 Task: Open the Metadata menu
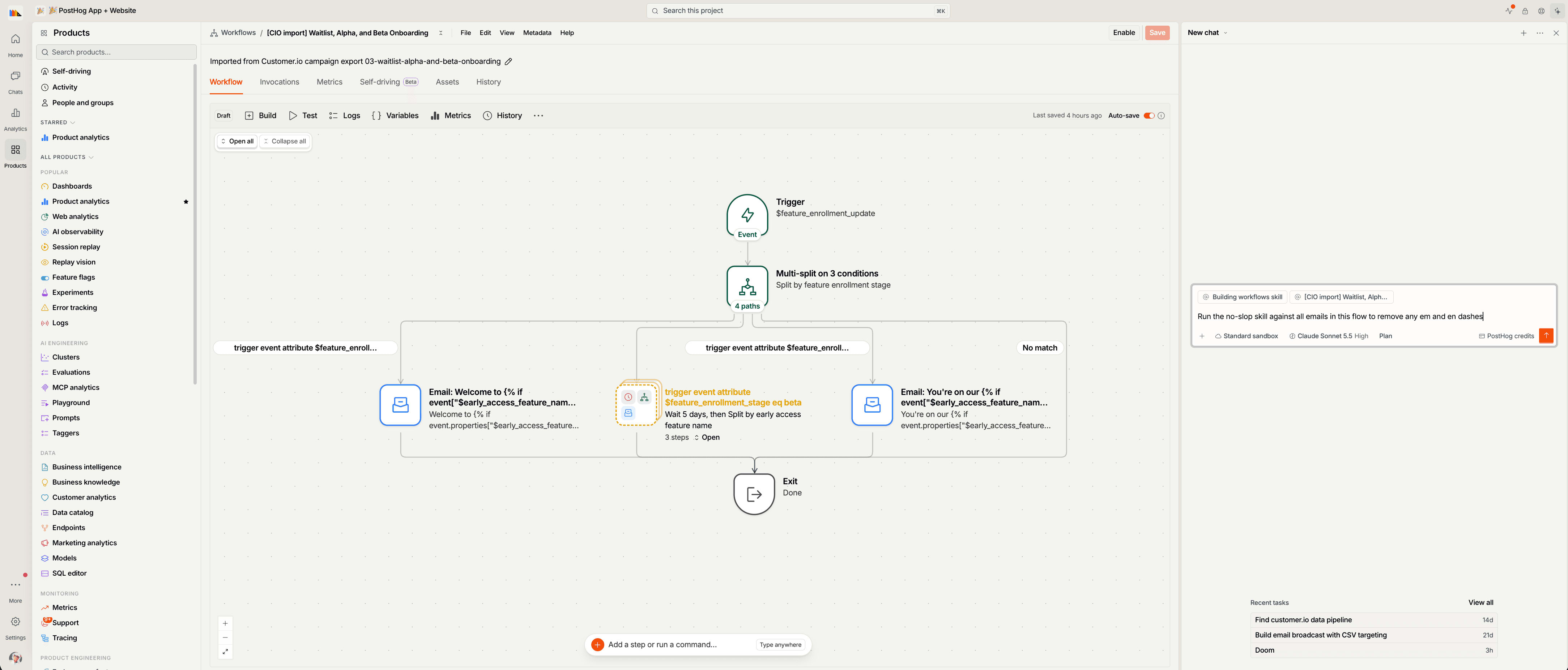537,33
